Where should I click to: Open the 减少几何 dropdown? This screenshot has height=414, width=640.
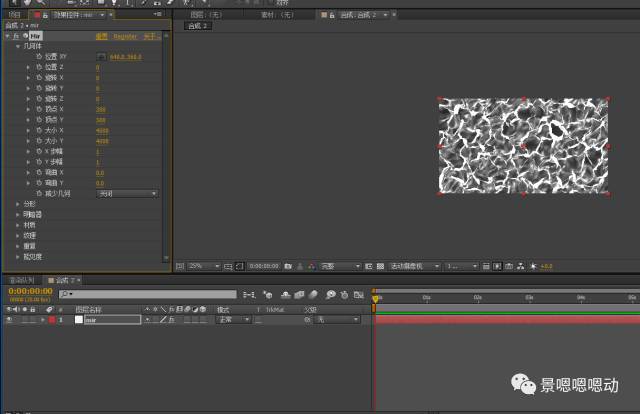(x=127, y=194)
